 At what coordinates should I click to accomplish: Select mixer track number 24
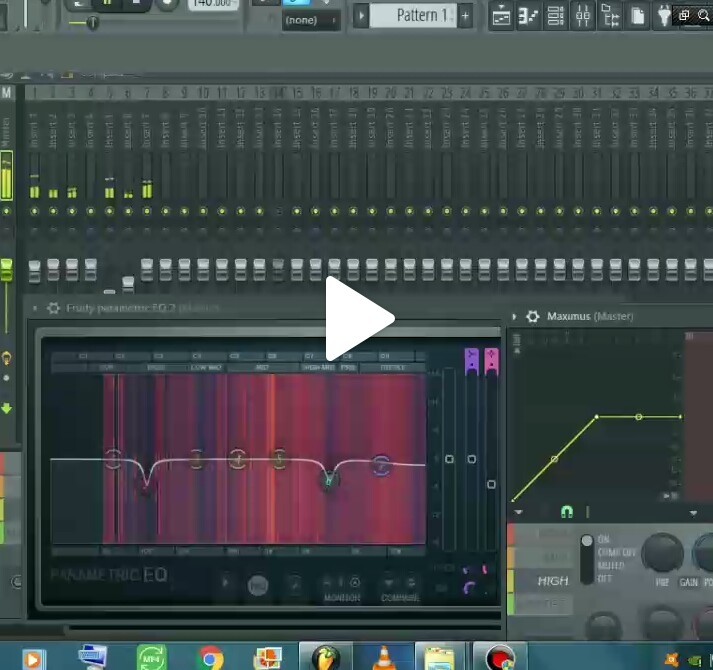[x=466, y=93]
